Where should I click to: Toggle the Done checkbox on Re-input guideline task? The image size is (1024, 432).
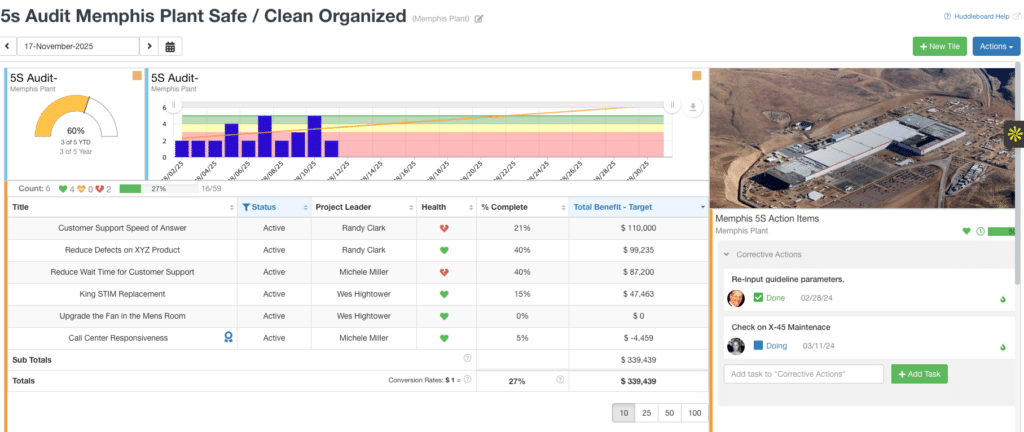click(758, 298)
